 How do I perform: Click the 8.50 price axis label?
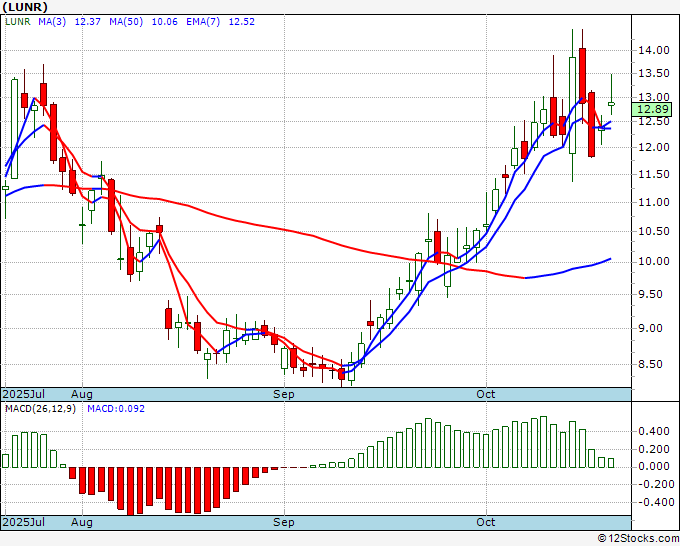(x=651, y=364)
